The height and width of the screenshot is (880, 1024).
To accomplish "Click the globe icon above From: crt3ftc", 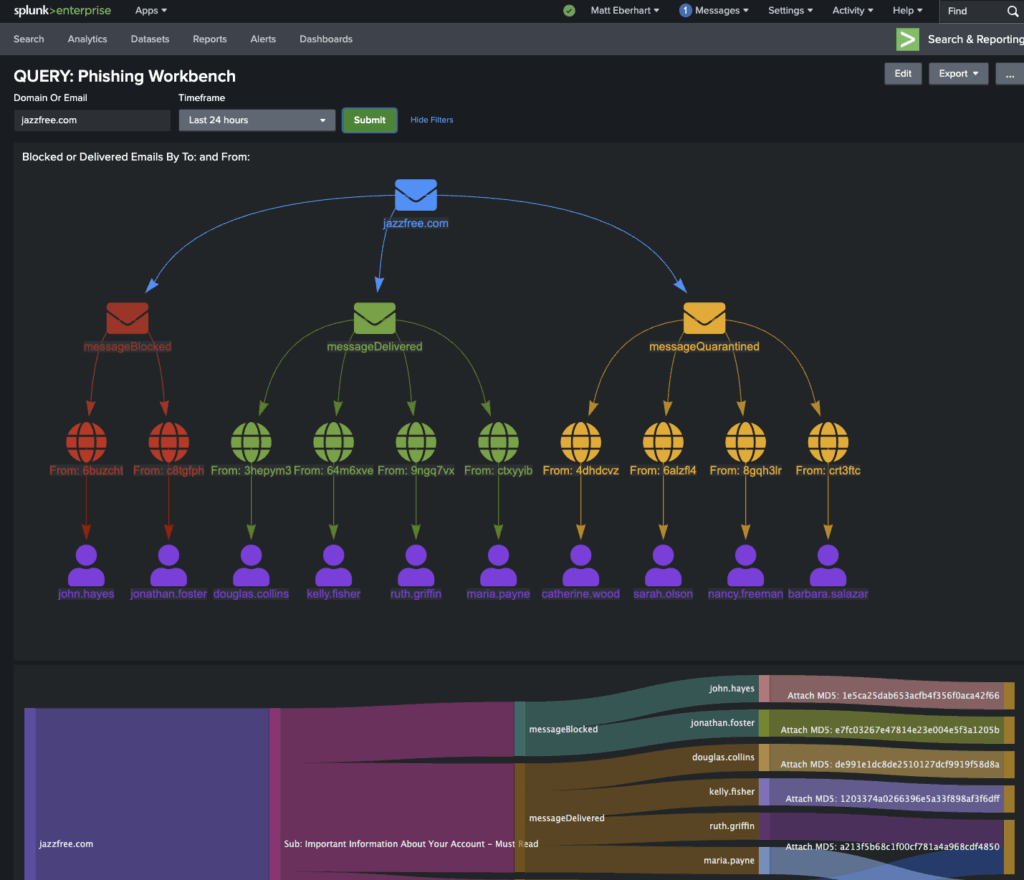I will [827, 441].
